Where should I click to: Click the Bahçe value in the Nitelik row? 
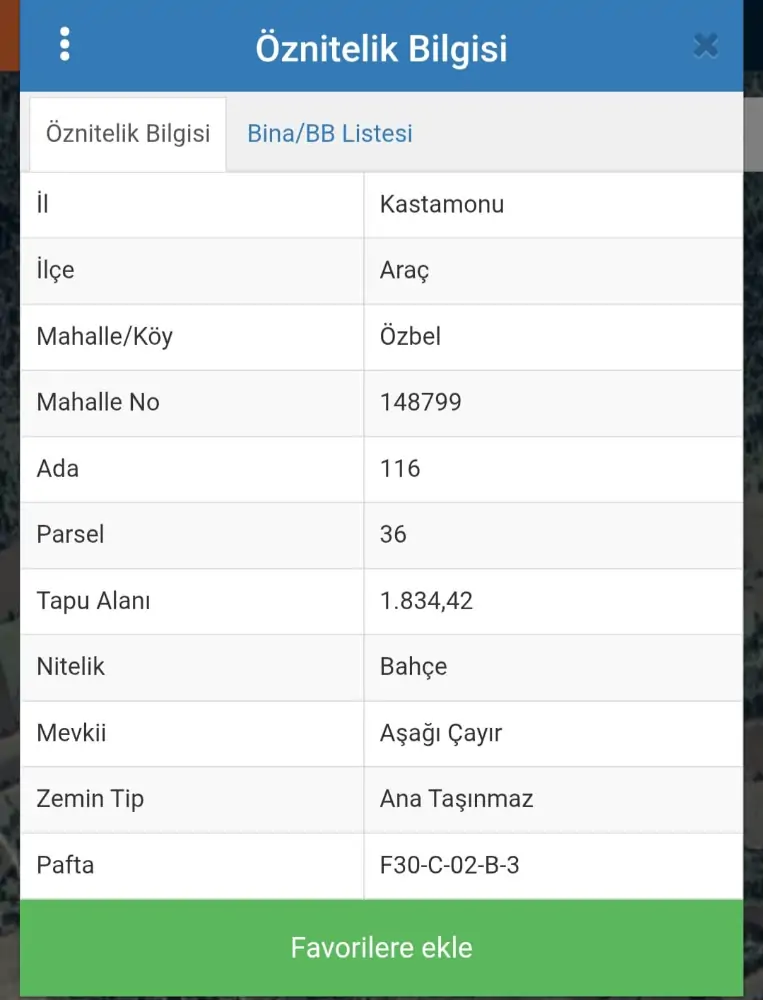point(413,667)
